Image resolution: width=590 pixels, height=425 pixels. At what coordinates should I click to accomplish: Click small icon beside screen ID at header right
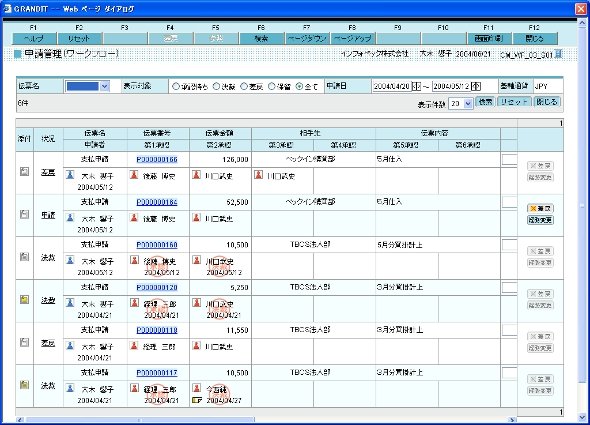point(558,54)
